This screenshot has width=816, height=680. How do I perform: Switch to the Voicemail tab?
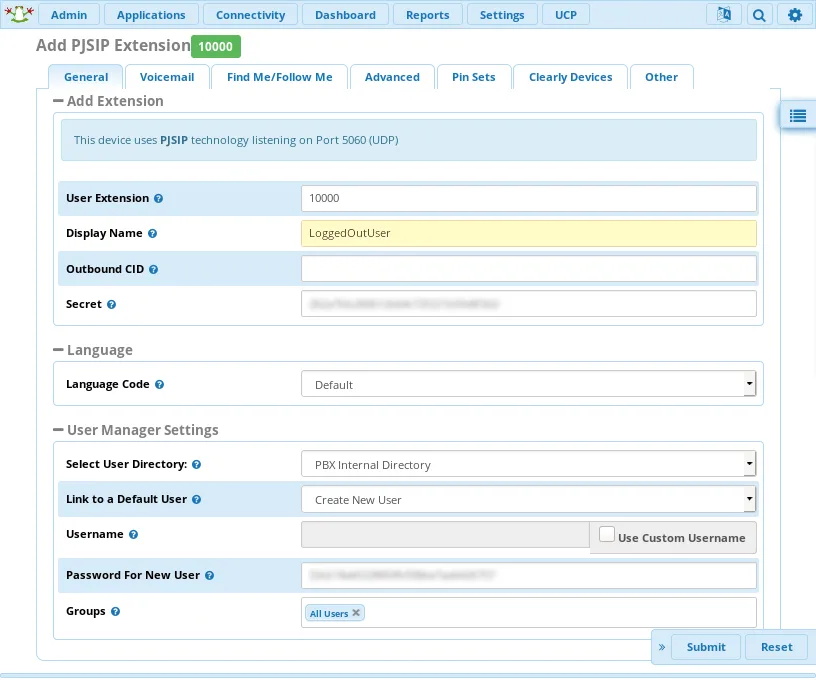167,77
